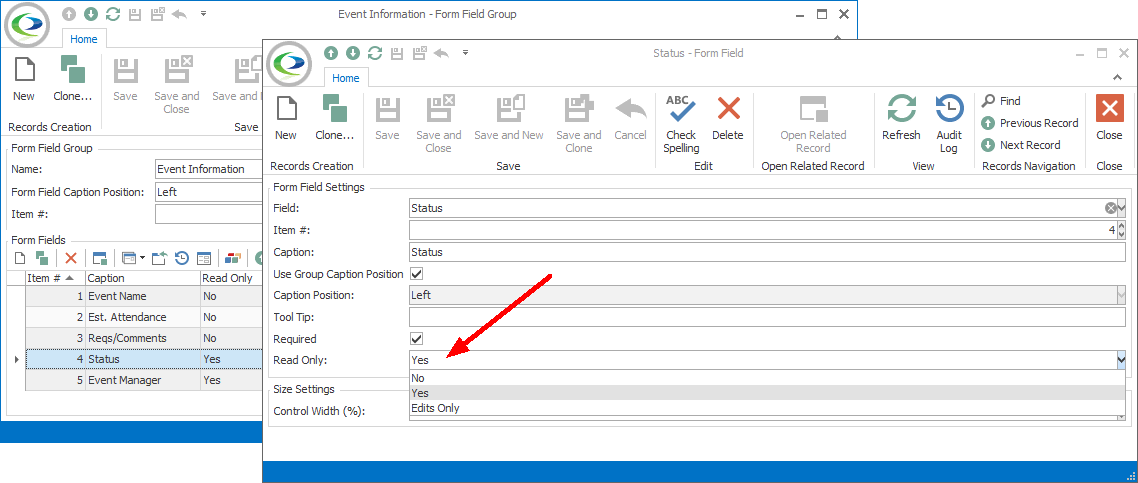1138x483 pixels.
Task: Select the Status row in Form Fields grid
Action: [142, 359]
